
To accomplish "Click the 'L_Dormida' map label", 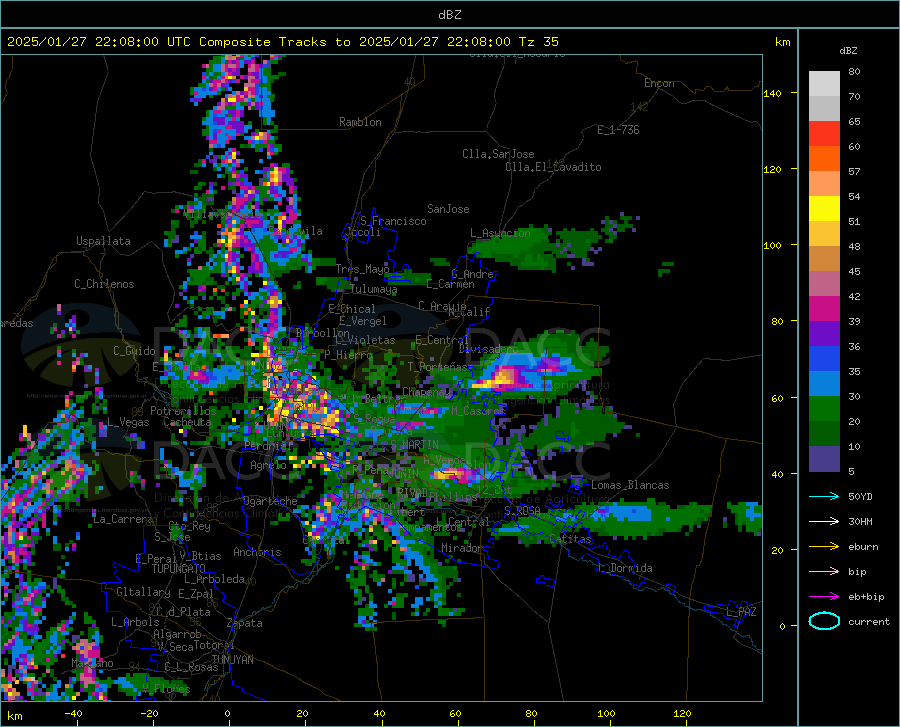I will (625, 568).
